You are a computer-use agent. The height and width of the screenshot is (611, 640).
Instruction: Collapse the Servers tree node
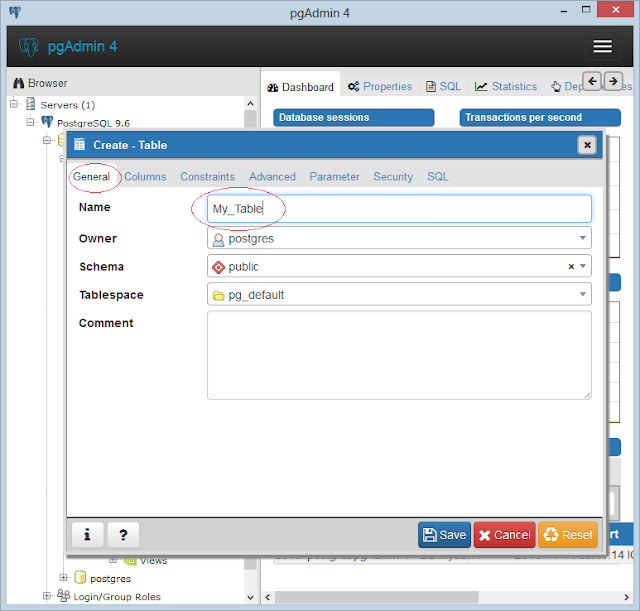[x=14, y=104]
